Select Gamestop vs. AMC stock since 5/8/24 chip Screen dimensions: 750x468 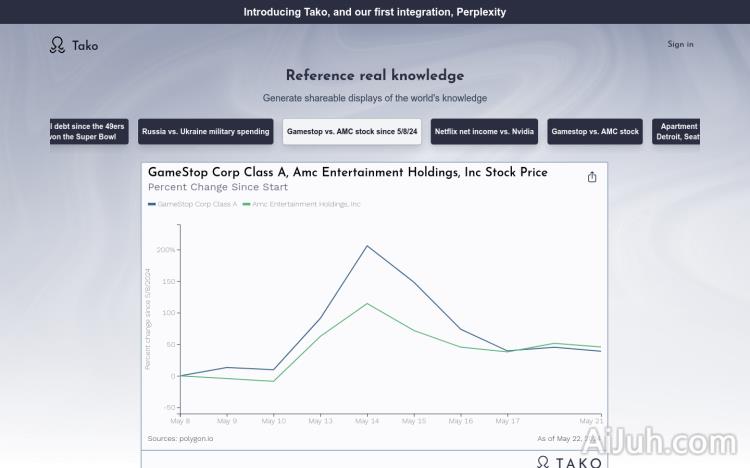coord(351,132)
